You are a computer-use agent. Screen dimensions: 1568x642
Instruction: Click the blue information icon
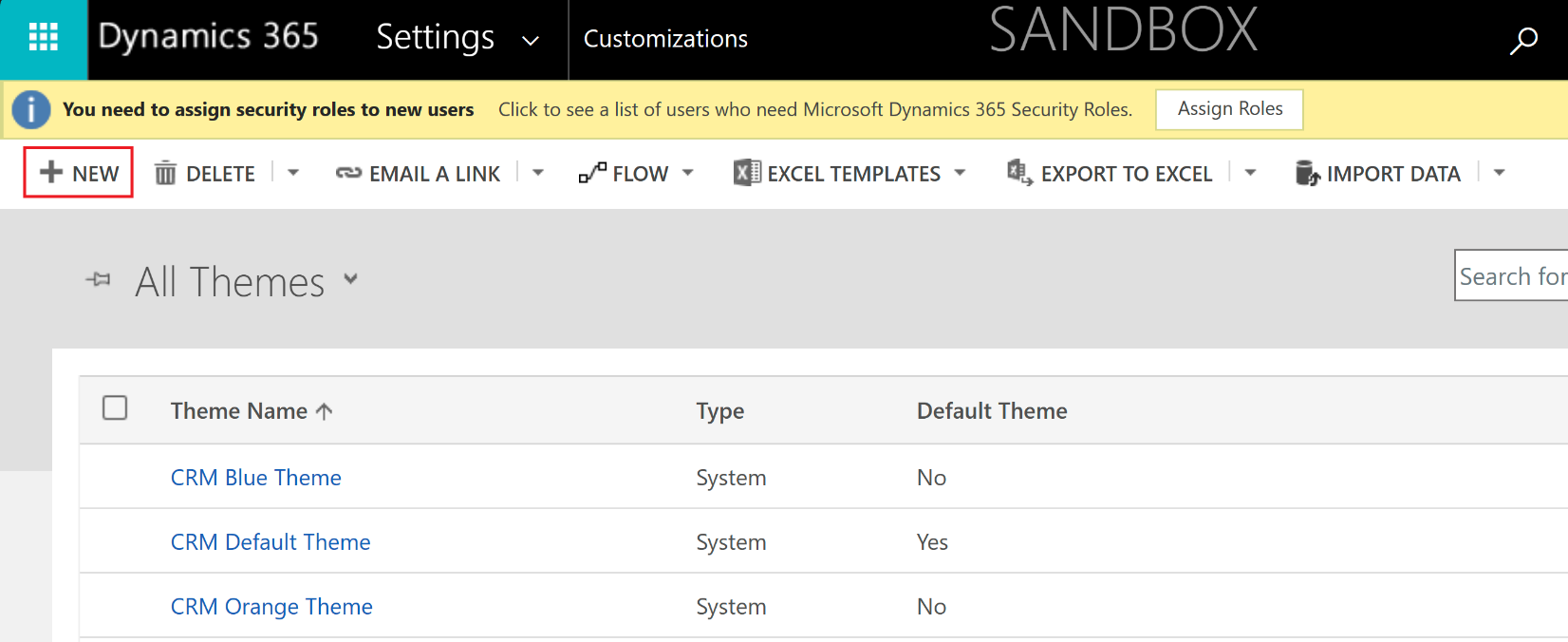[x=31, y=109]
